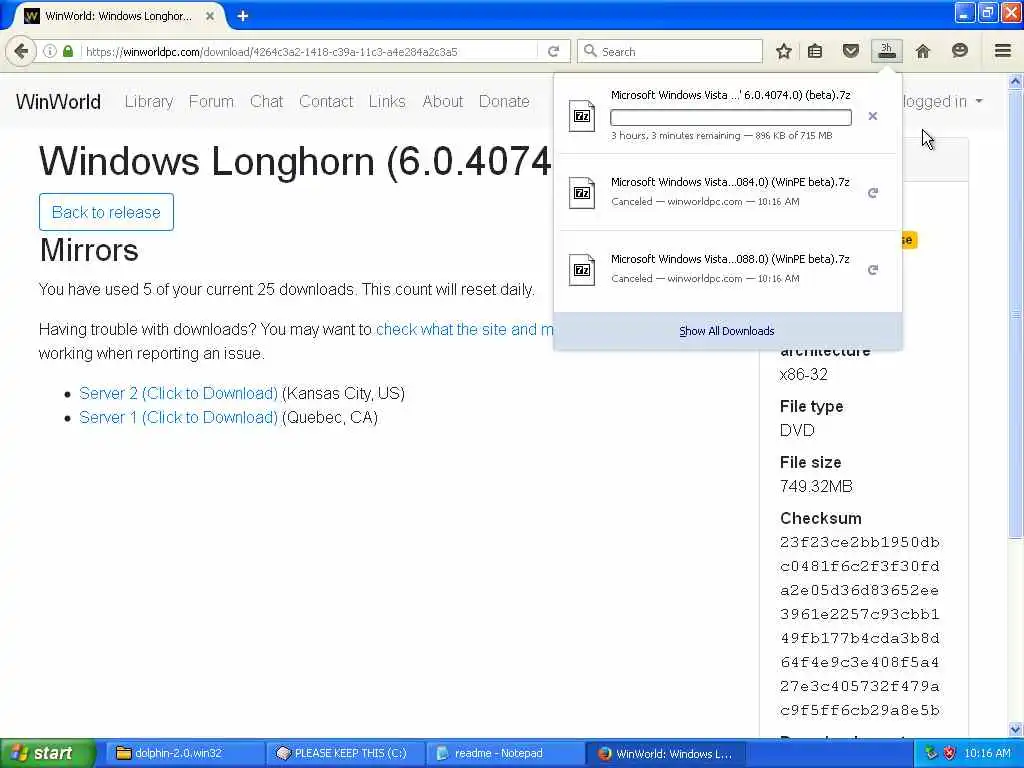
Task: Switch to dolphin-2.0.win32 taskbar window
Action: tap(184, 753)
